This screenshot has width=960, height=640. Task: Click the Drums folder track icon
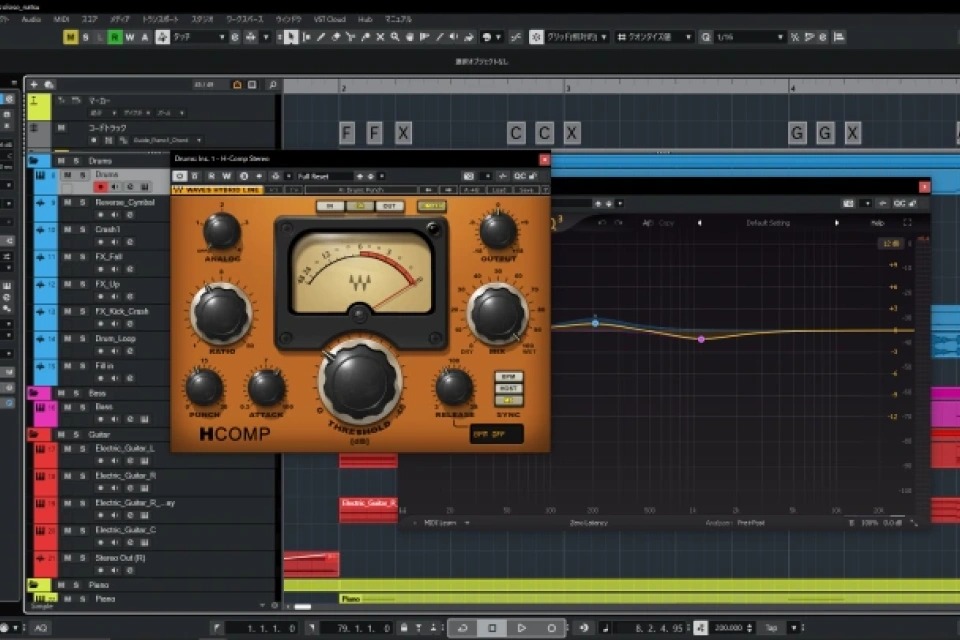[x=34, y=160]
